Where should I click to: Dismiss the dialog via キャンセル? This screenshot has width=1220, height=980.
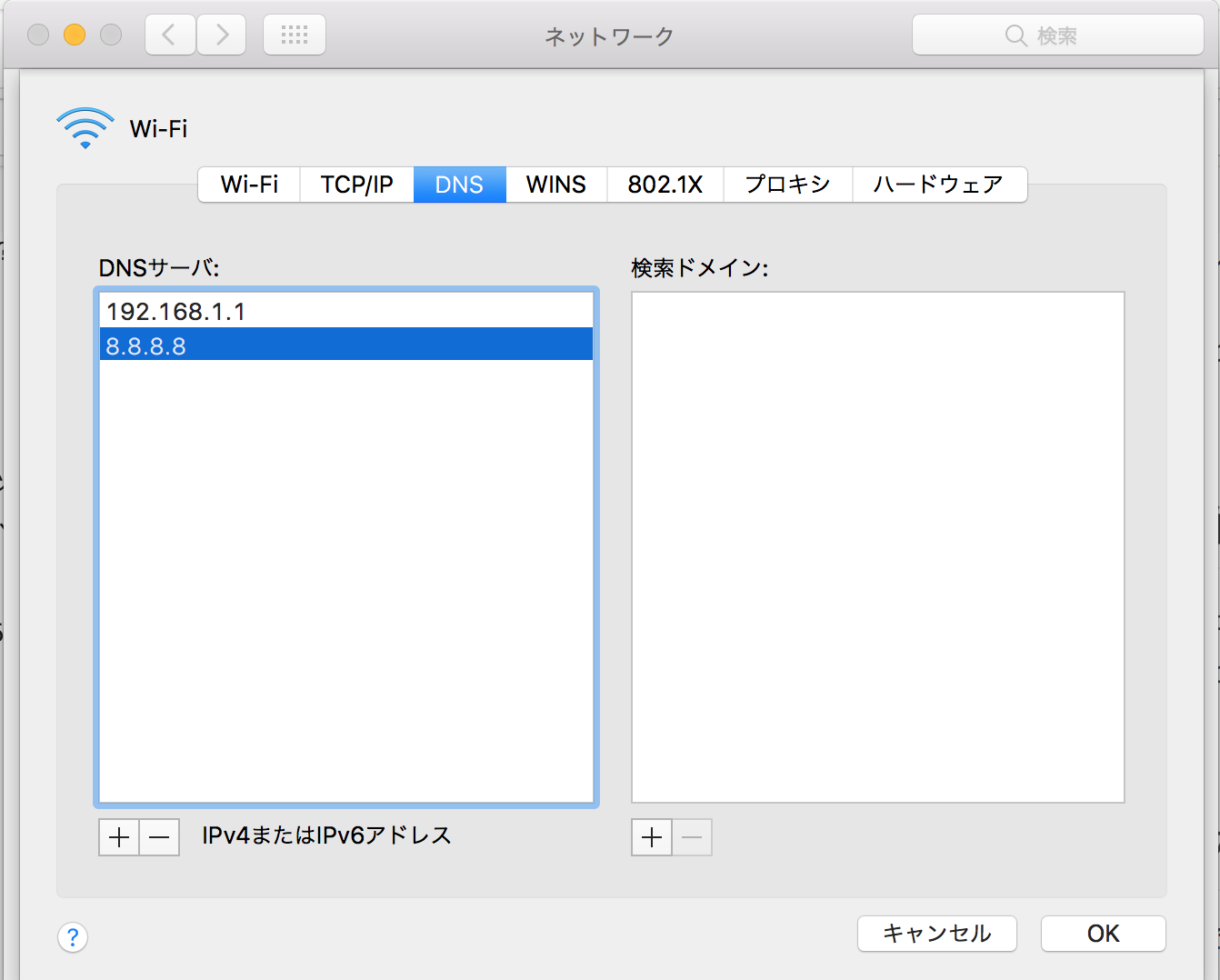click(x=936, y=934)
